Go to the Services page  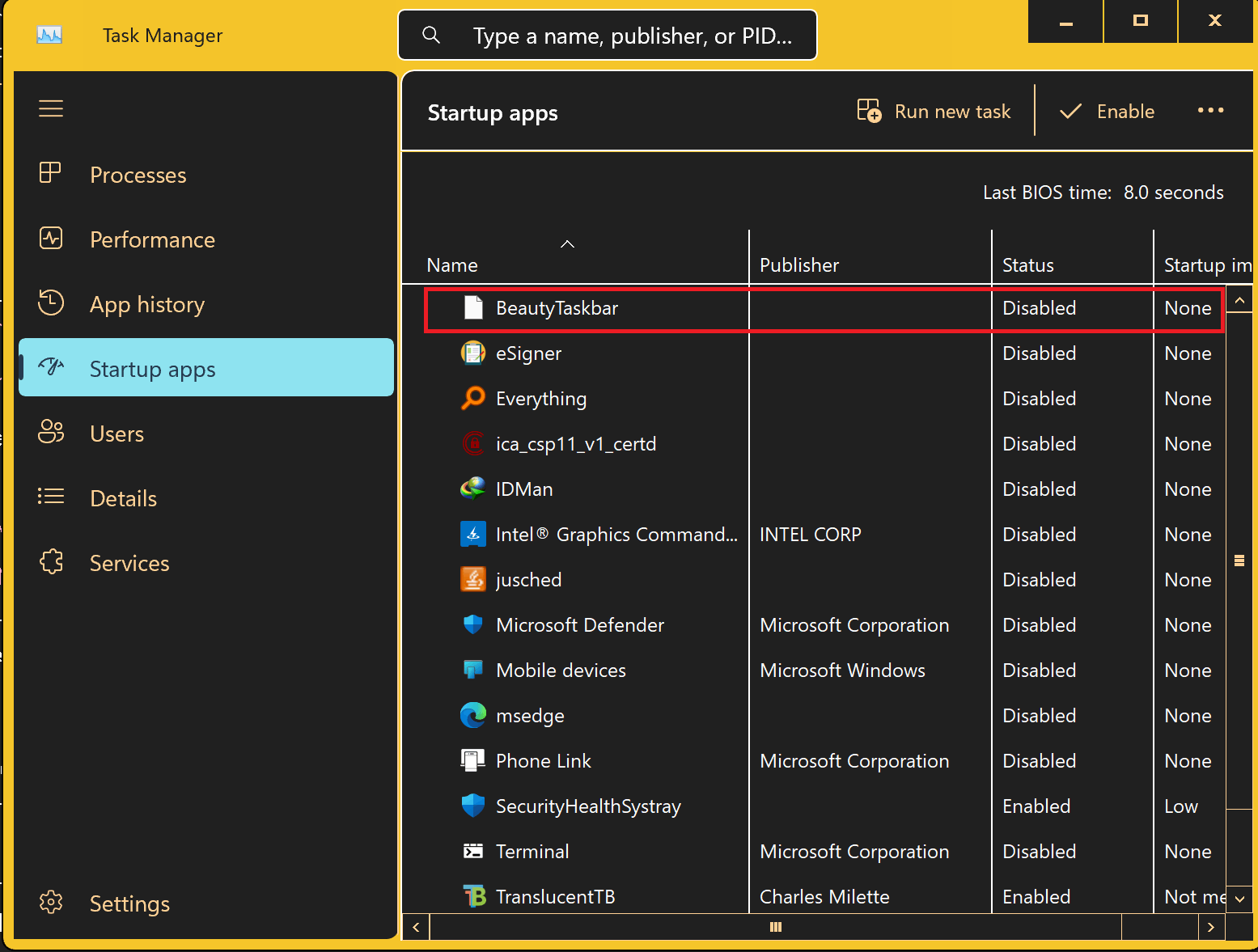click(x=129, y=563)
